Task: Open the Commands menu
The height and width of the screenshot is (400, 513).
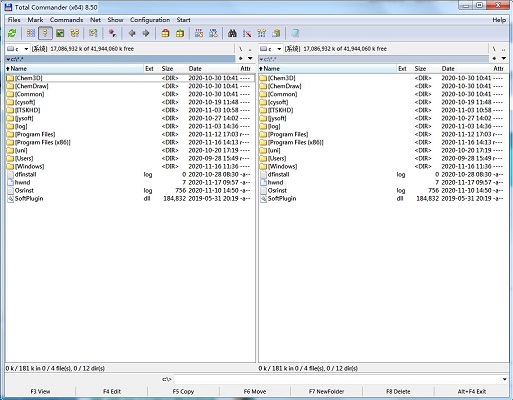Action: [66, 20]
